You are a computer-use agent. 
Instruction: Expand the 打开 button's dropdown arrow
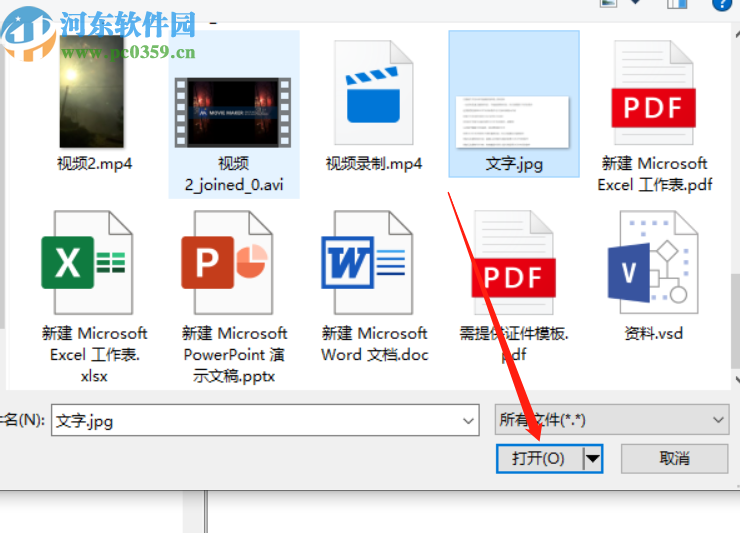[593, 458]
